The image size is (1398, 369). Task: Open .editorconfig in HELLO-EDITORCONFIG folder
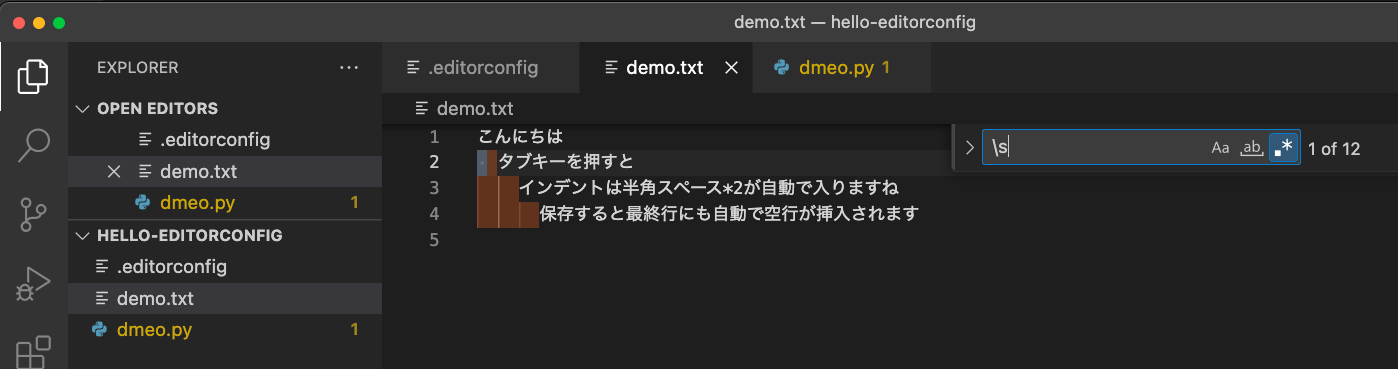pyautogui.click(x=225, y=267)
